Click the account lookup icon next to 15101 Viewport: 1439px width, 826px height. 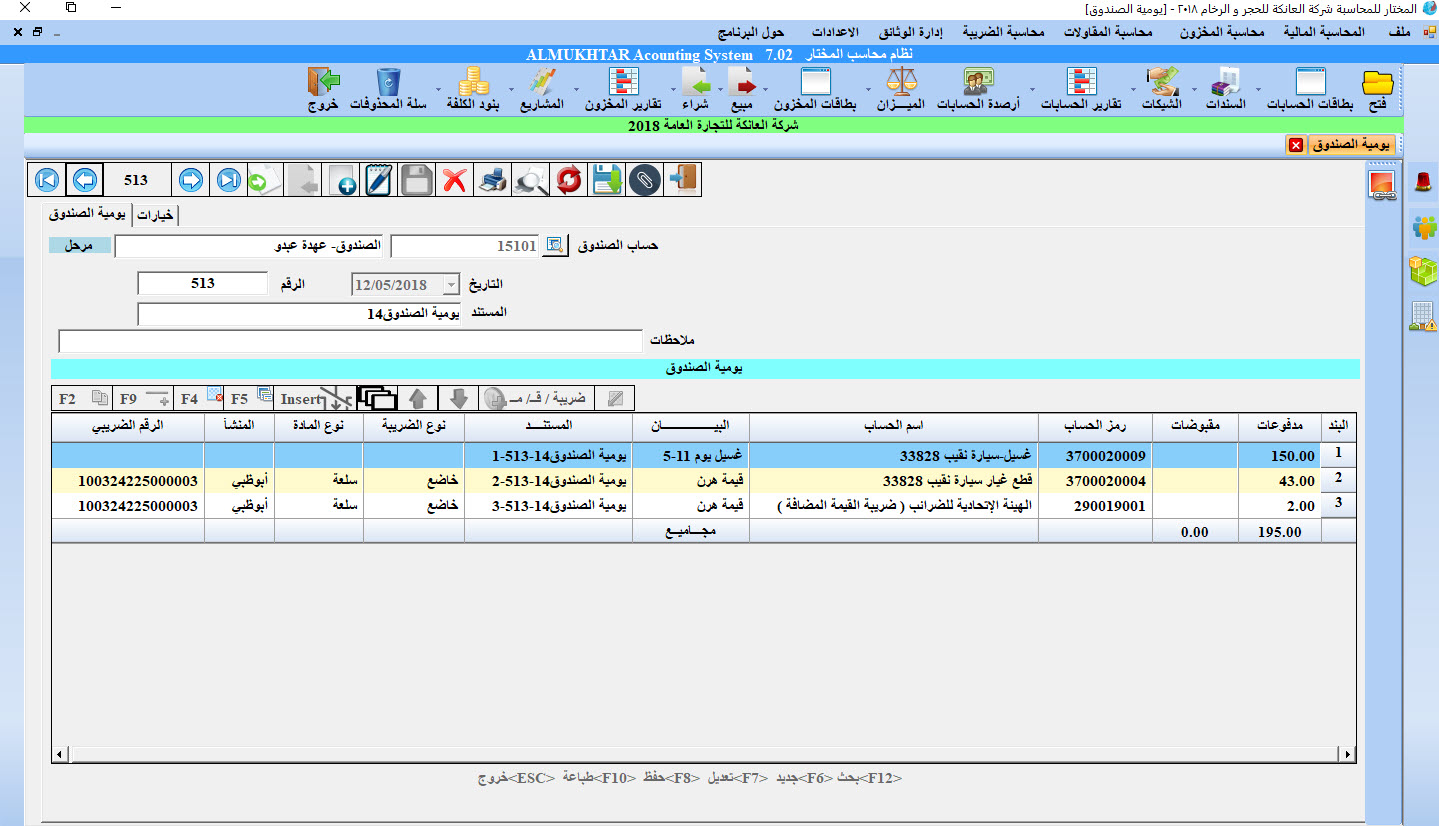pyautogui.click(x=554, y=246)
